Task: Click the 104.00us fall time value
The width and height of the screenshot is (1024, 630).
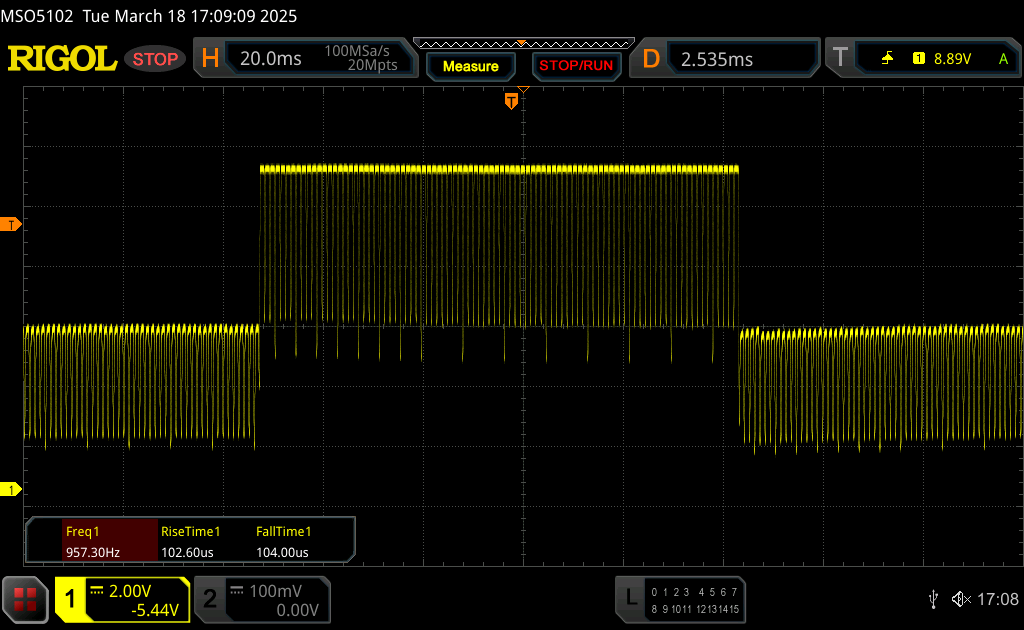Action: pyautogui.click(x=282, y=552)
